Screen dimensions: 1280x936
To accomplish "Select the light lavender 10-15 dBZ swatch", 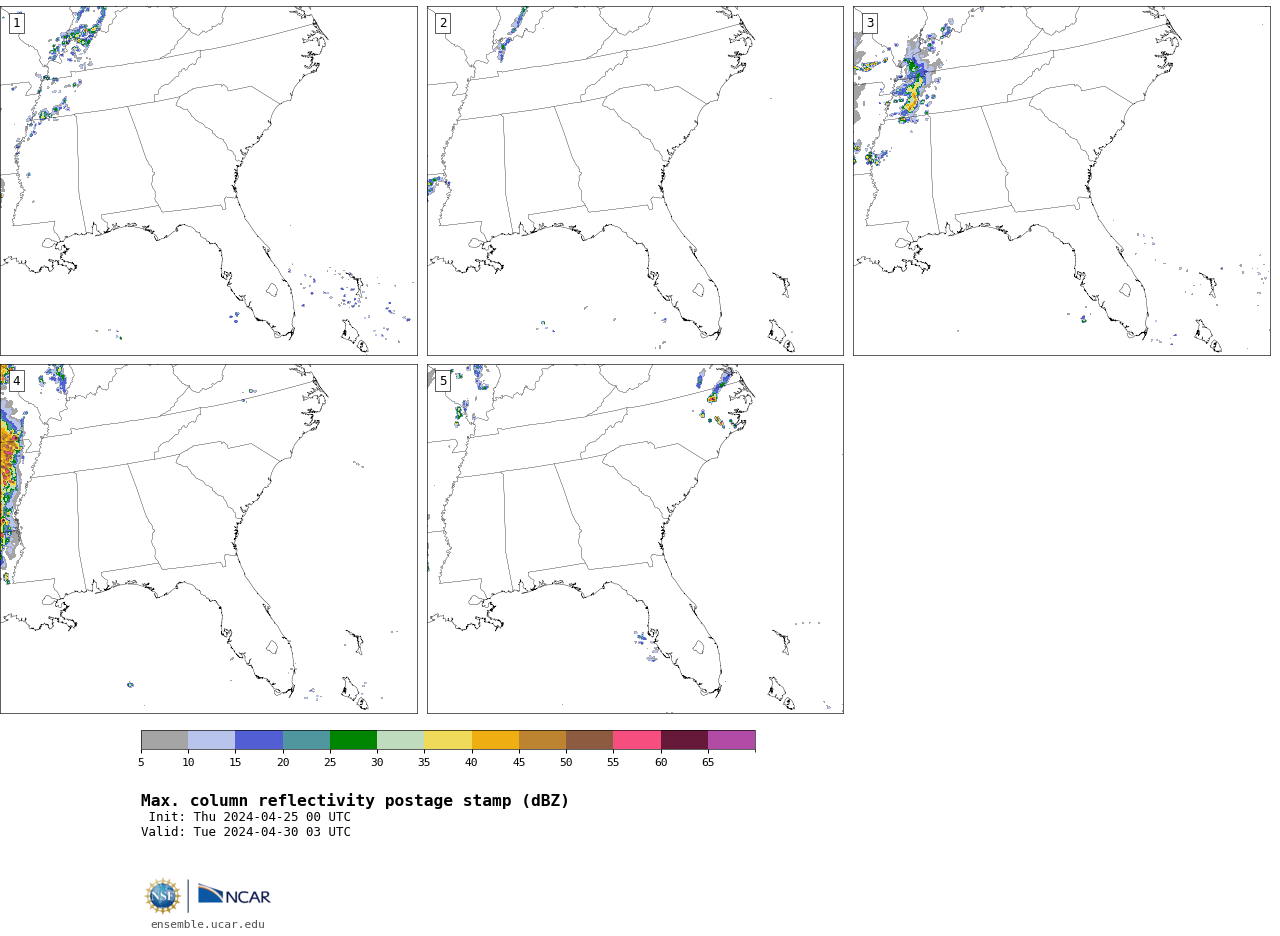I will click(212, 740).
